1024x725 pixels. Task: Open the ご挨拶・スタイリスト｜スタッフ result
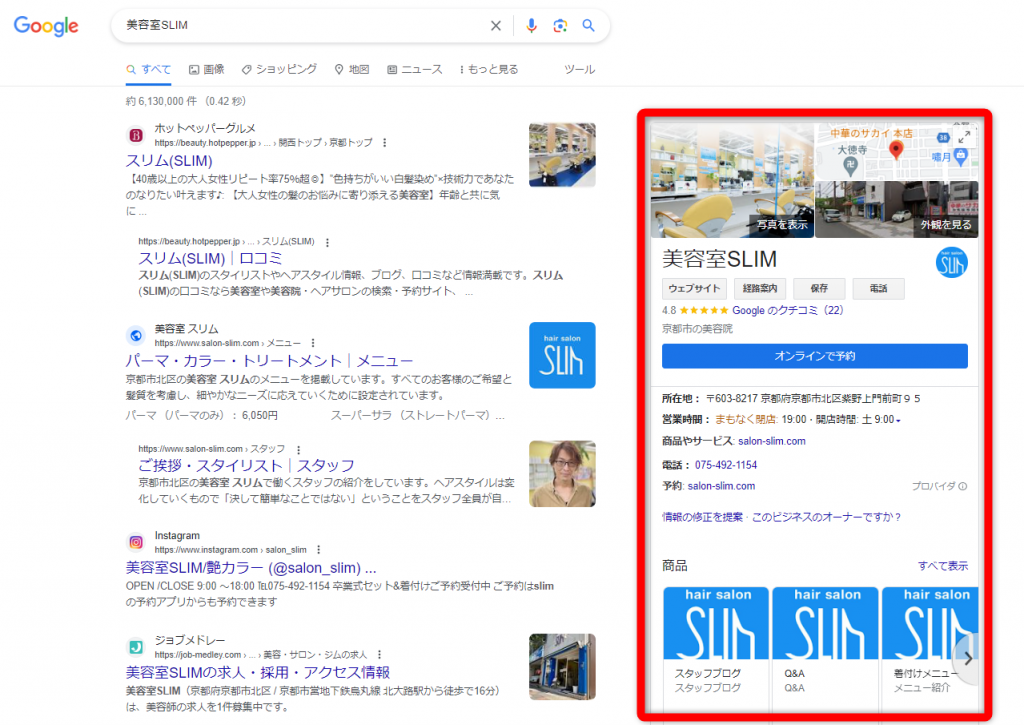pos(246,466)
